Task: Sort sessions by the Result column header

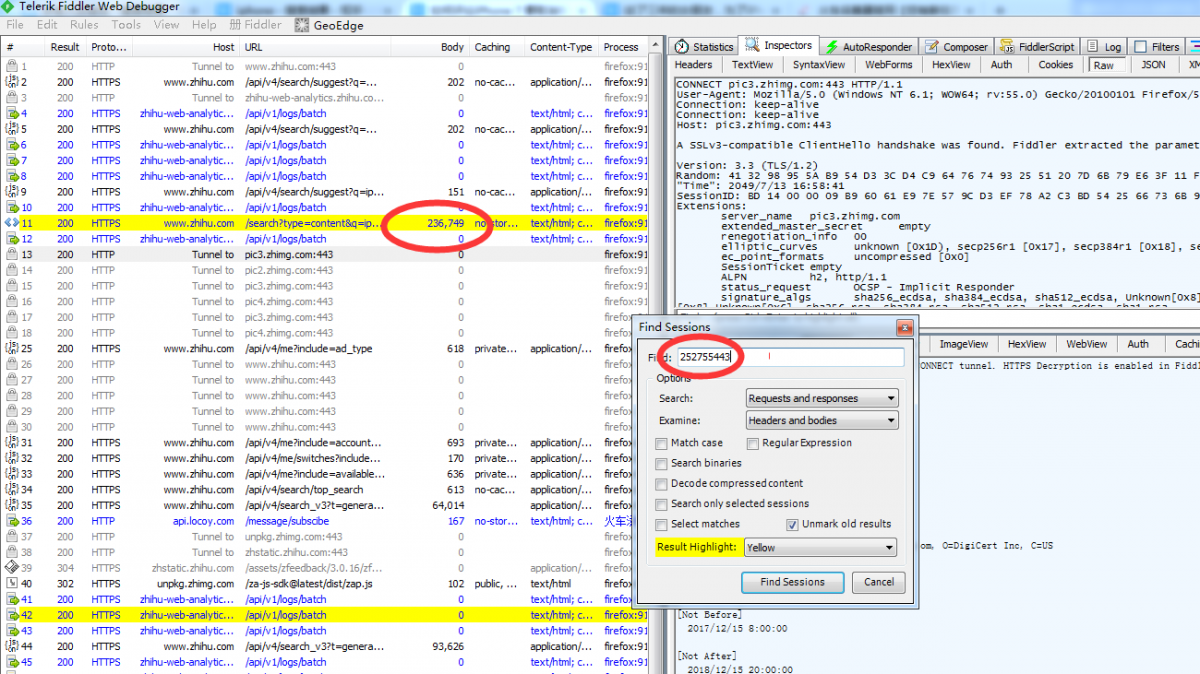Action: pos(65,47)
